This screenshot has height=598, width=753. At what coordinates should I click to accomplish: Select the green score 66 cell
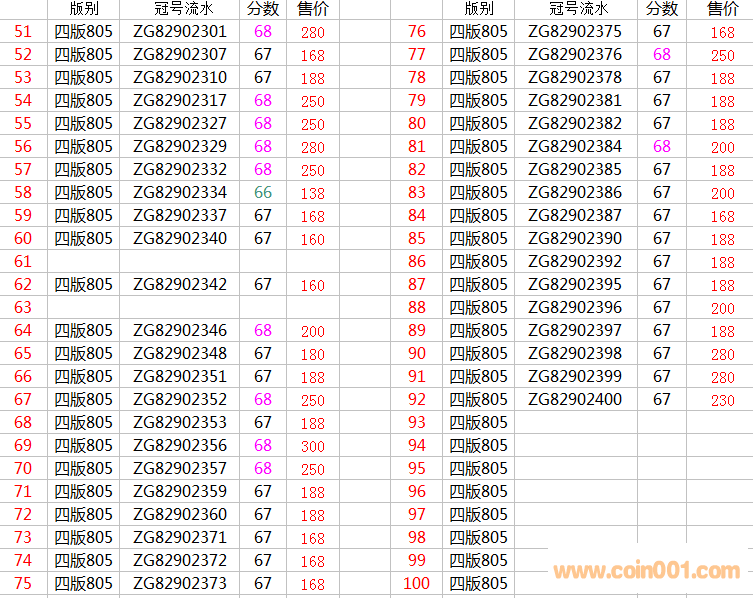[x=263, y=192]
